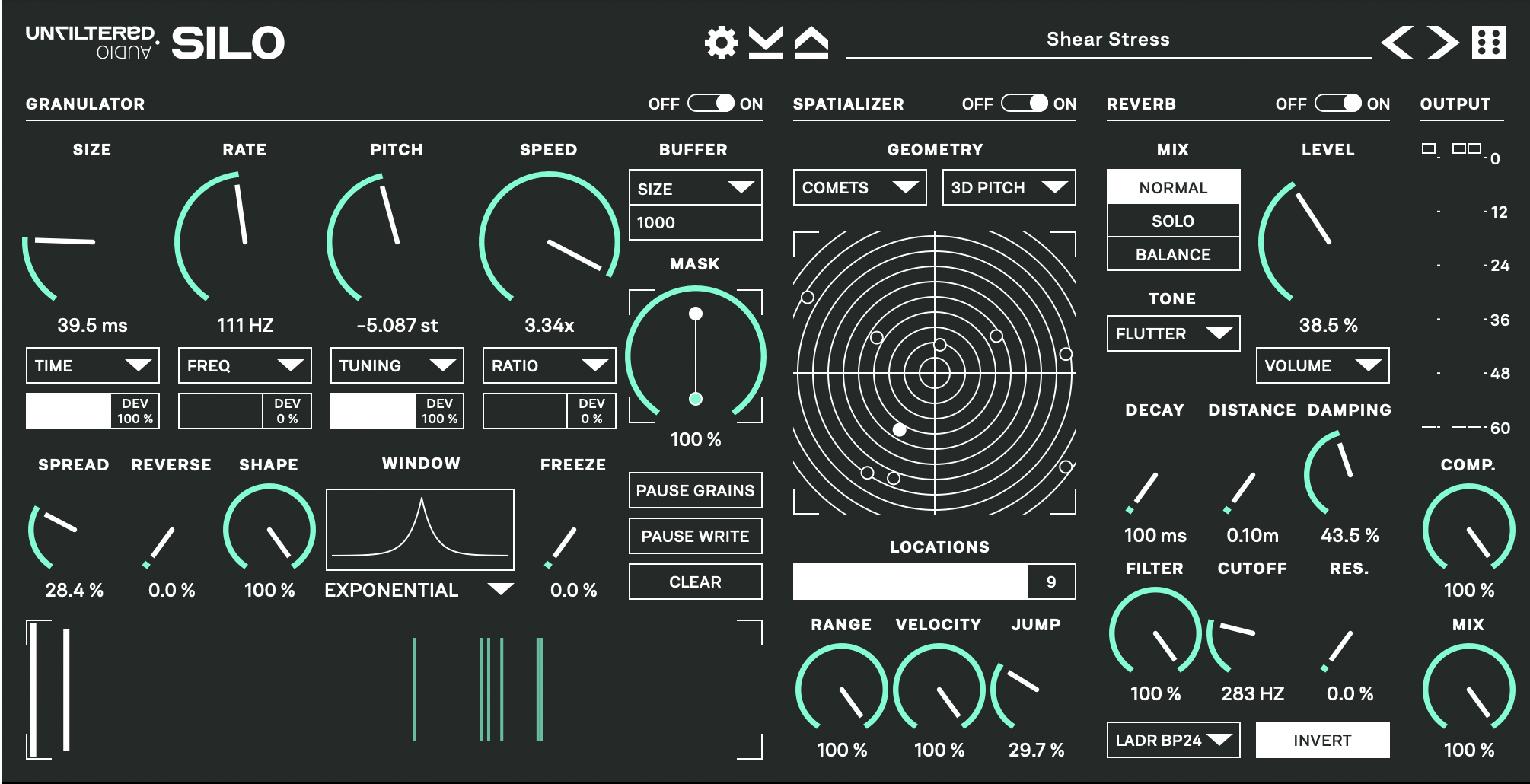Toggle the Reverb on/off switch
This screenshot has height=784, width=1530.
click(x=1338, y=103)
